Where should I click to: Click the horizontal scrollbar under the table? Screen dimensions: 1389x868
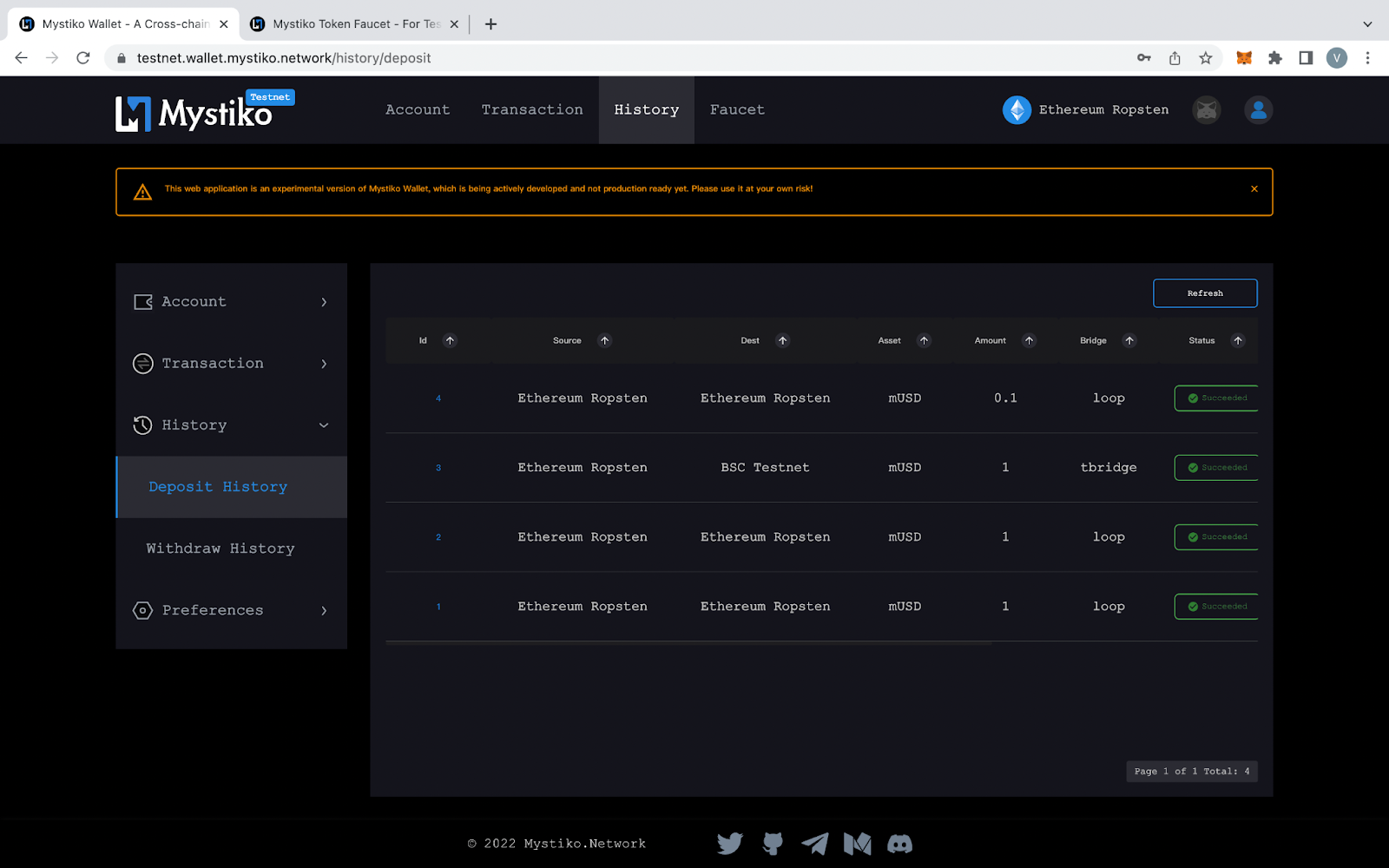point(688,643)
